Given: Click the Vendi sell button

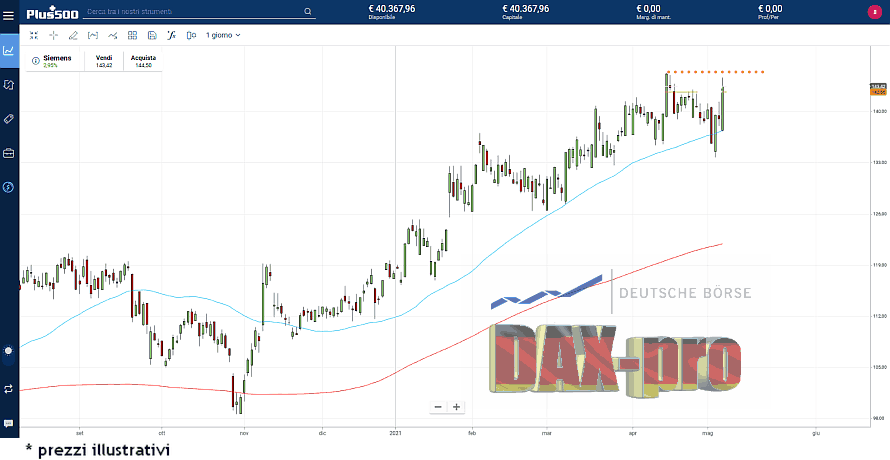Looking at the screenshot, I should coord(104,61).
